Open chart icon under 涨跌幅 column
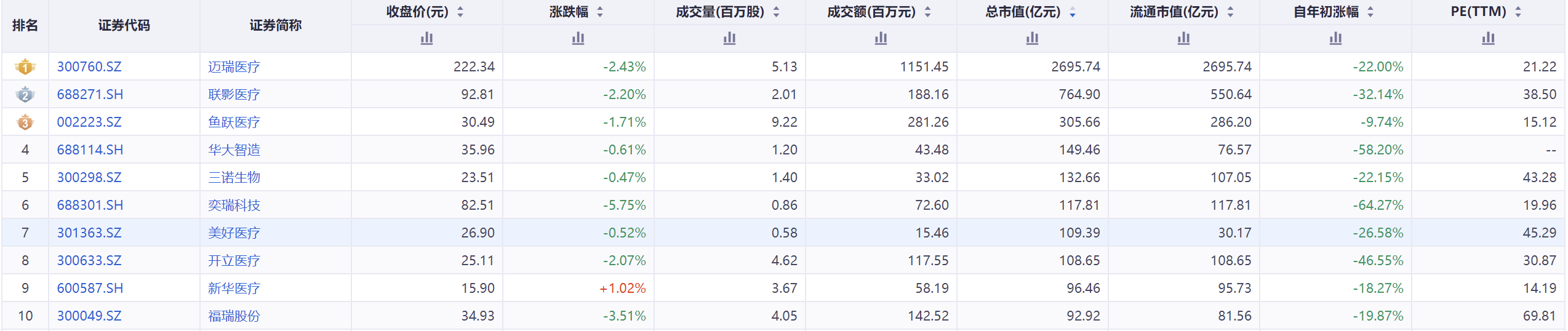The width and height of the screenshot is (1568, 331). click(578, 38)
